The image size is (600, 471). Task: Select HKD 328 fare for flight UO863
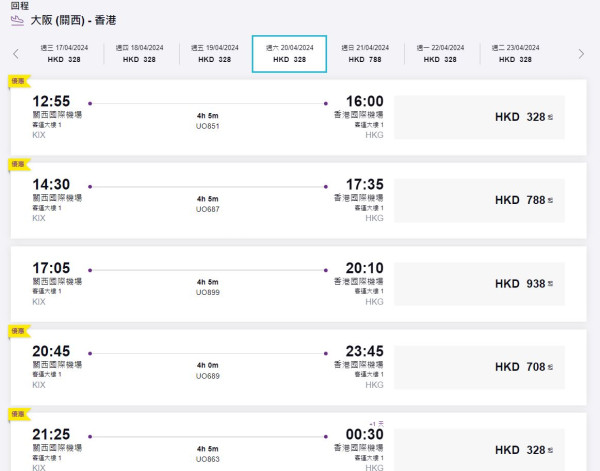click(479, 450)
